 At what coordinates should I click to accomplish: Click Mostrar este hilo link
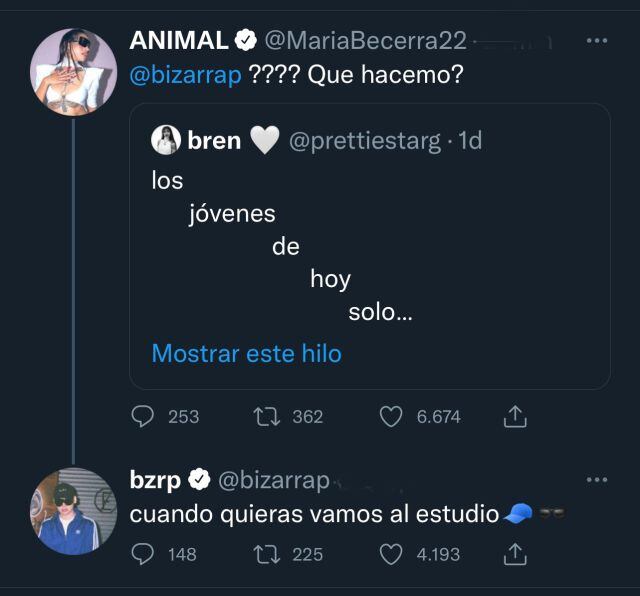247,354
